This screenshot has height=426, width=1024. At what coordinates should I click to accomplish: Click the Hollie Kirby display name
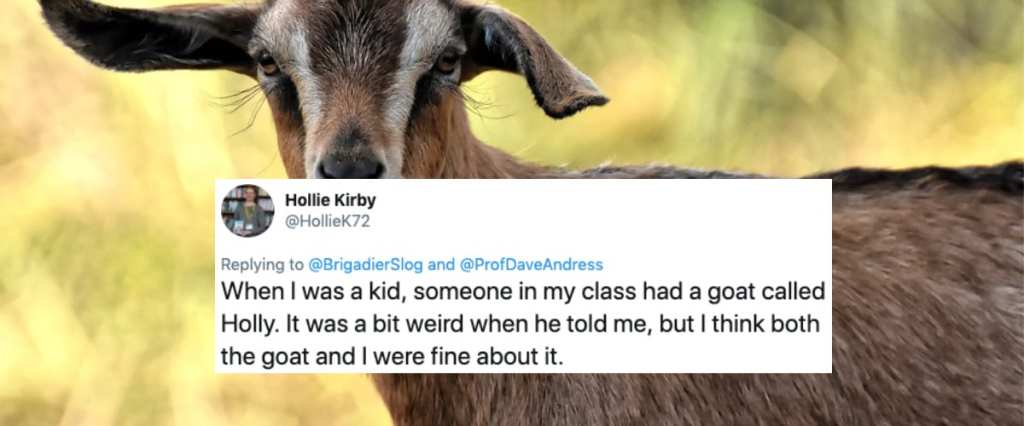pos(330,201)
